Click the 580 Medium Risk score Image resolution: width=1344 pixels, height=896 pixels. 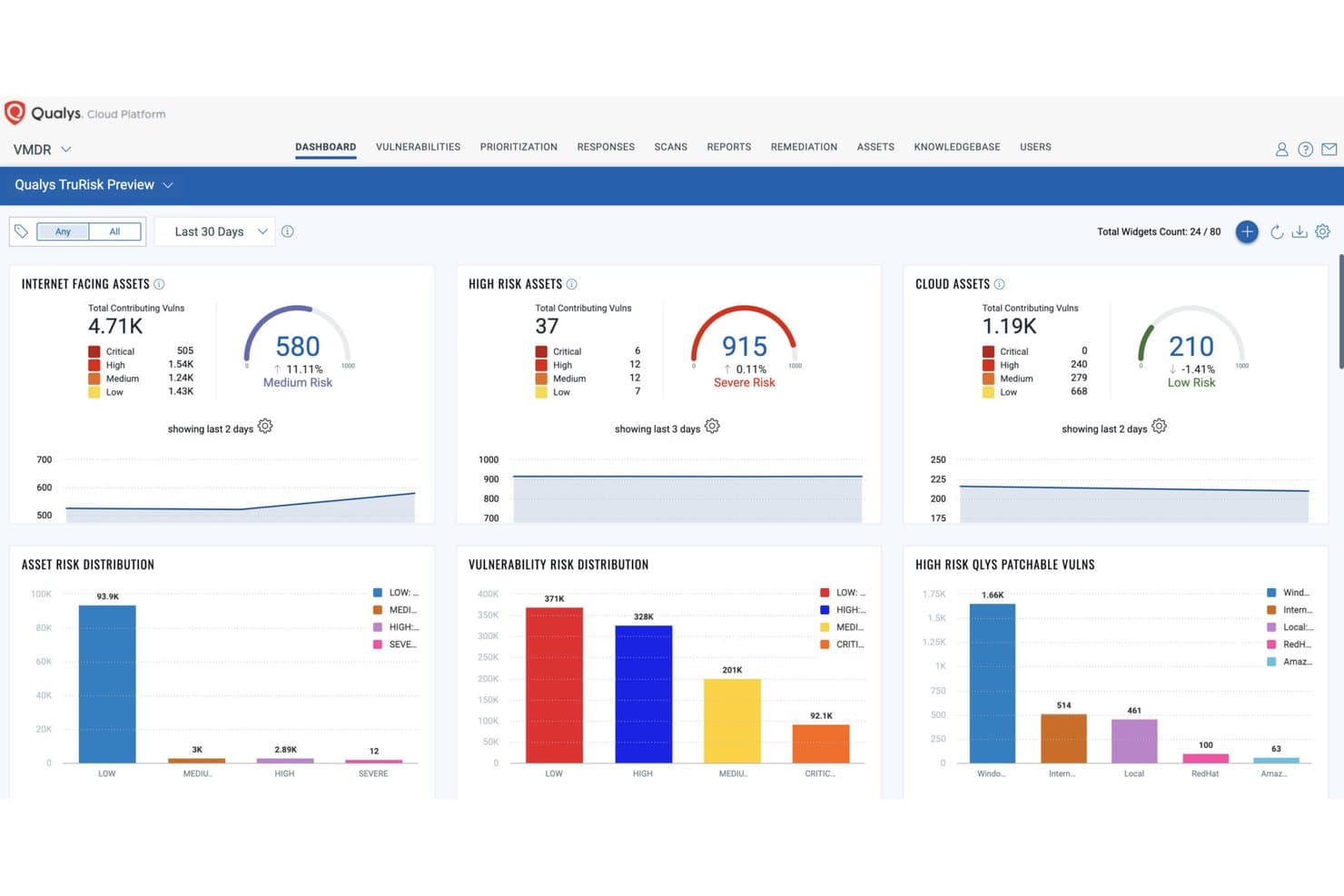click(x=298, y=348)
